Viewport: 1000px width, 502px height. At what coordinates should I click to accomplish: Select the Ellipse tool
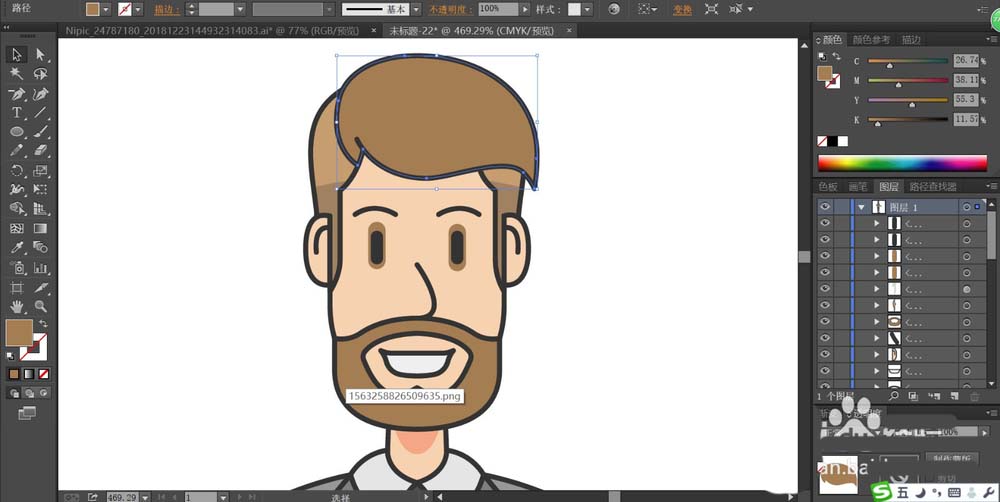(x=17, y=132)
